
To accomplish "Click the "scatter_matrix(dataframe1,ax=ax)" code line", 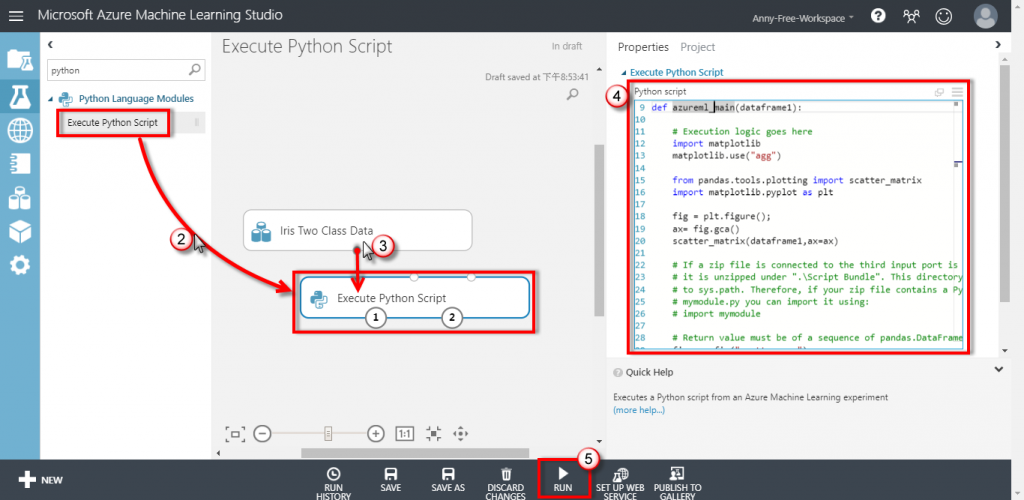I will 754,241.
